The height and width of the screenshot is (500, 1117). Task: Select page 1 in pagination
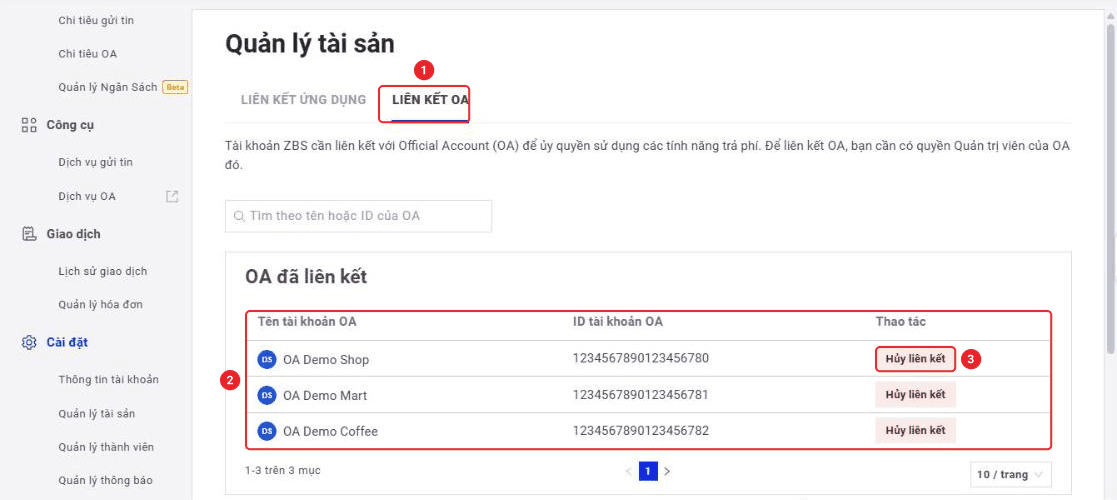tap(648, 472)
